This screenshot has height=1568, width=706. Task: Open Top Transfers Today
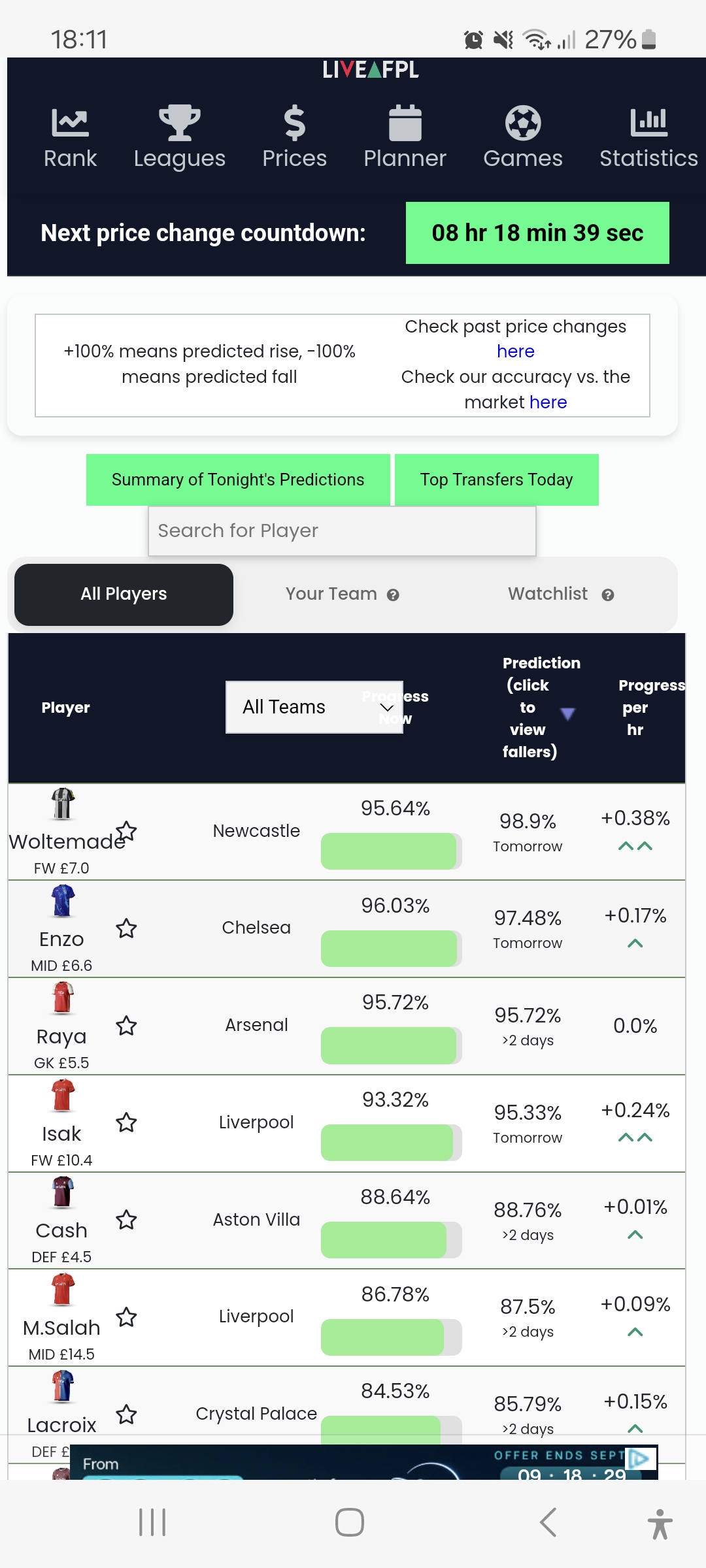(x=497, y=480)
